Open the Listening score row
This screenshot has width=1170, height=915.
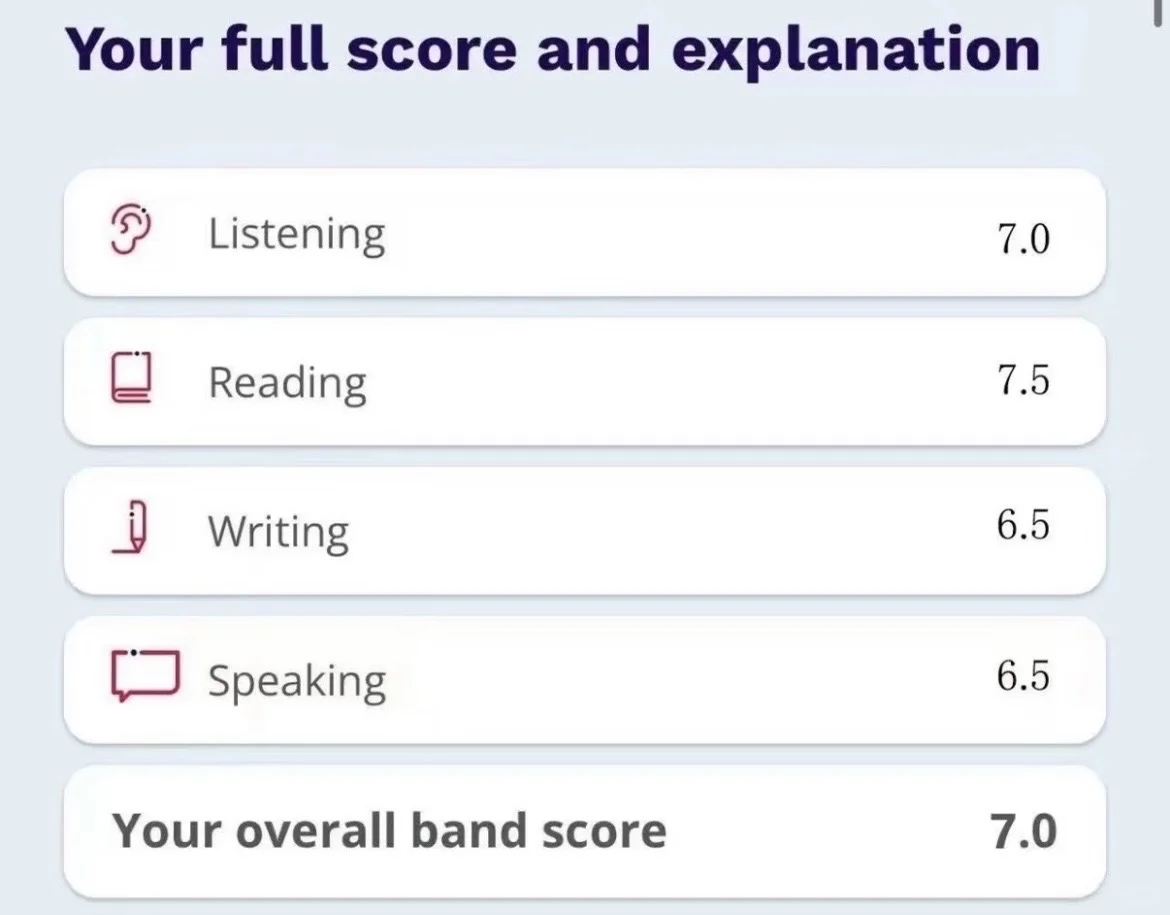(584, 232)
